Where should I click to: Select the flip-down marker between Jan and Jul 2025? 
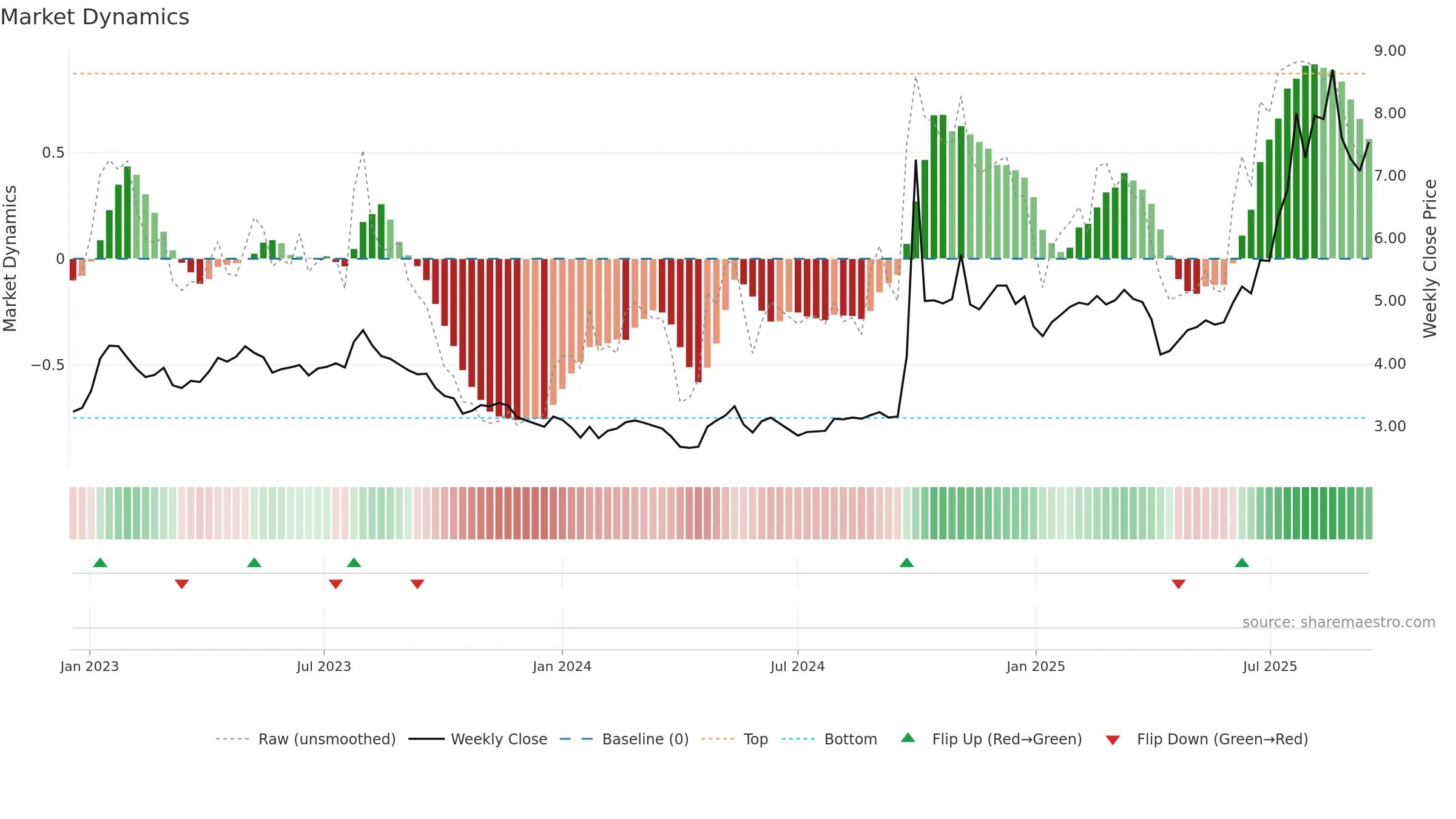tap(1178, 584)
